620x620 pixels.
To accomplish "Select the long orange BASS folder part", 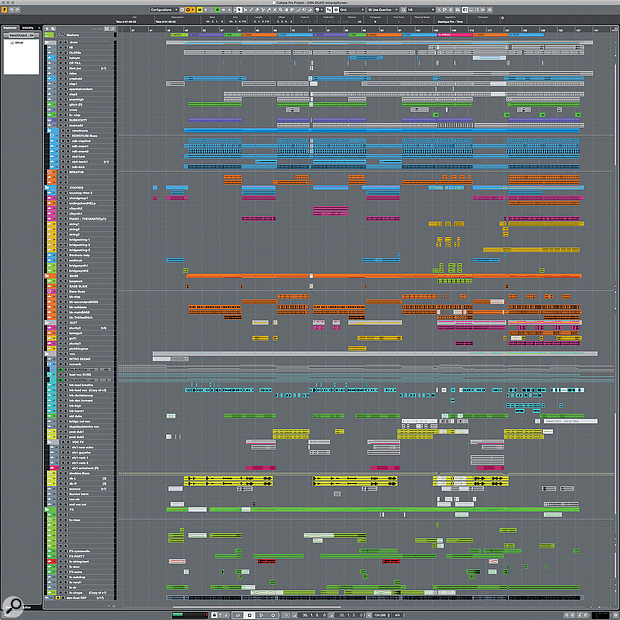I will point(384,276).
